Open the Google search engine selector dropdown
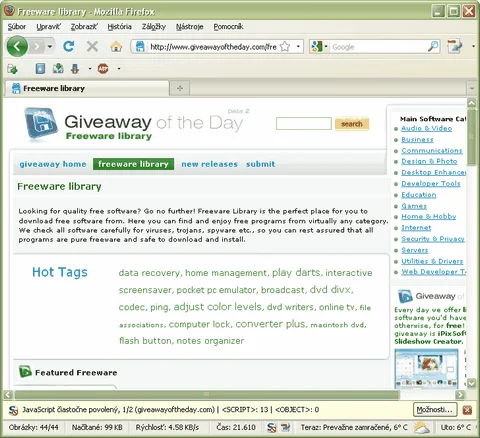Screen dimensions: 480x438 (319, 47)
